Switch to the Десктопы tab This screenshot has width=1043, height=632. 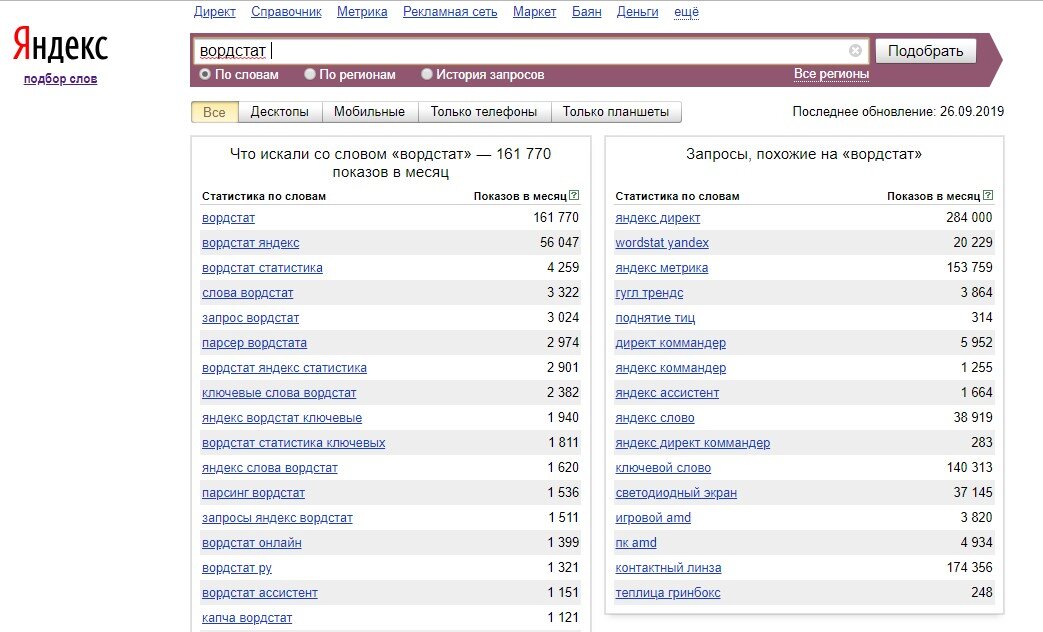[x=279, y=112]
